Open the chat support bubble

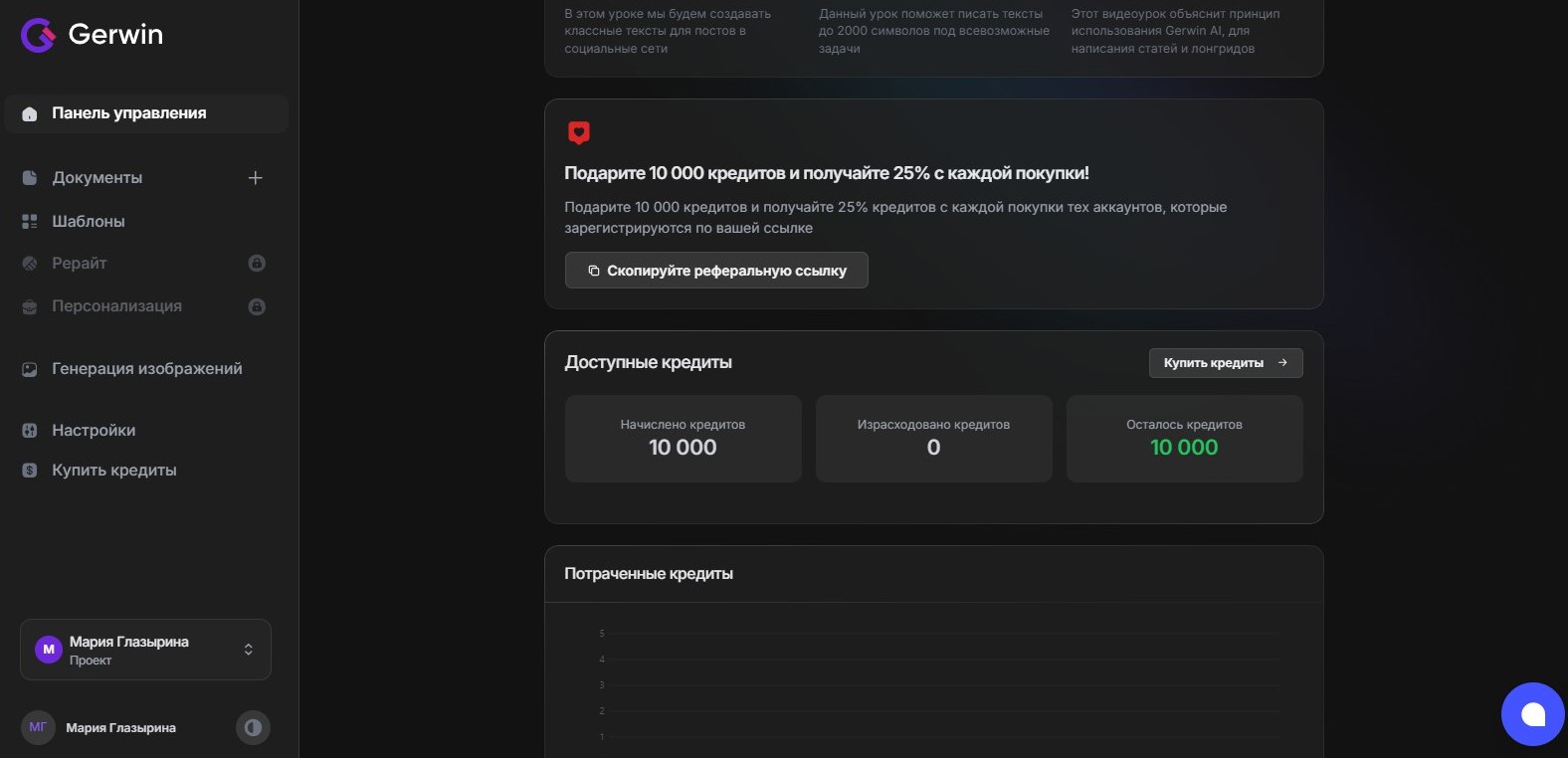1533,714
